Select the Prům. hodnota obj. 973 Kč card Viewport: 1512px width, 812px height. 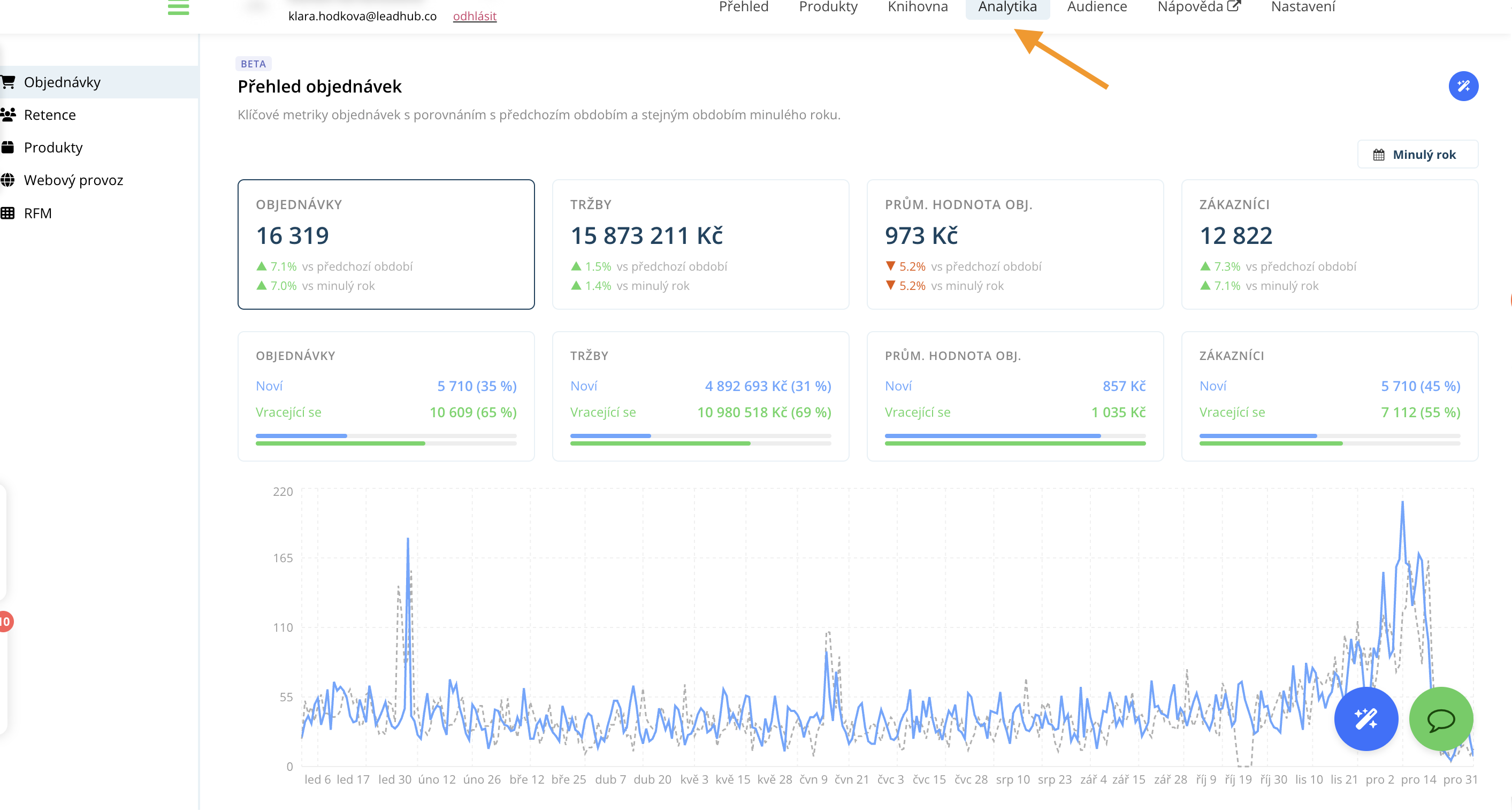[1015, 244]
